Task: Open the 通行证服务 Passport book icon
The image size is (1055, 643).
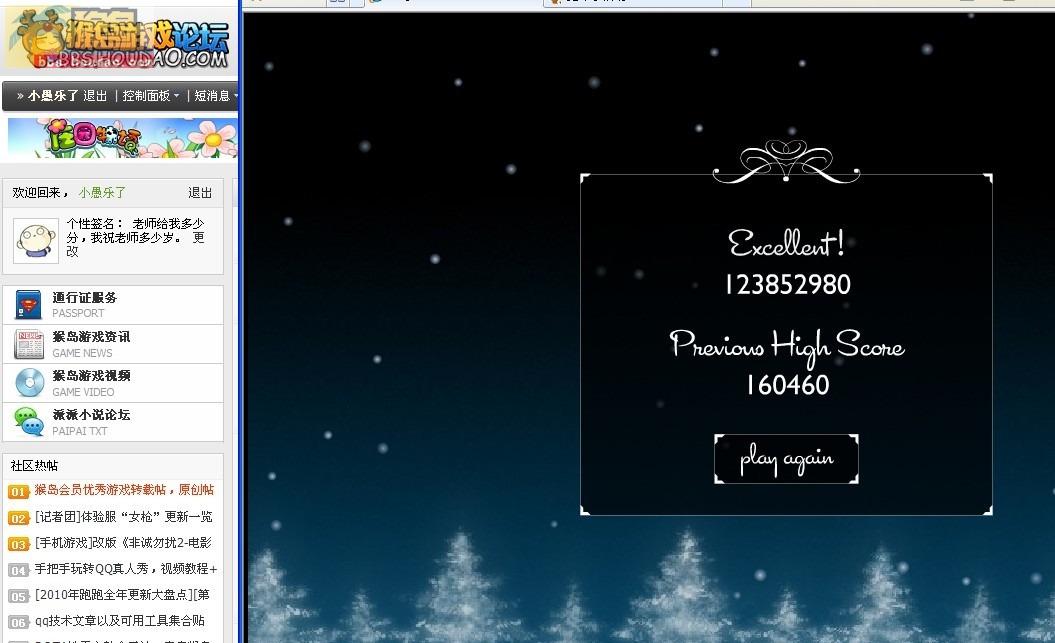Action: coord(28,305)
